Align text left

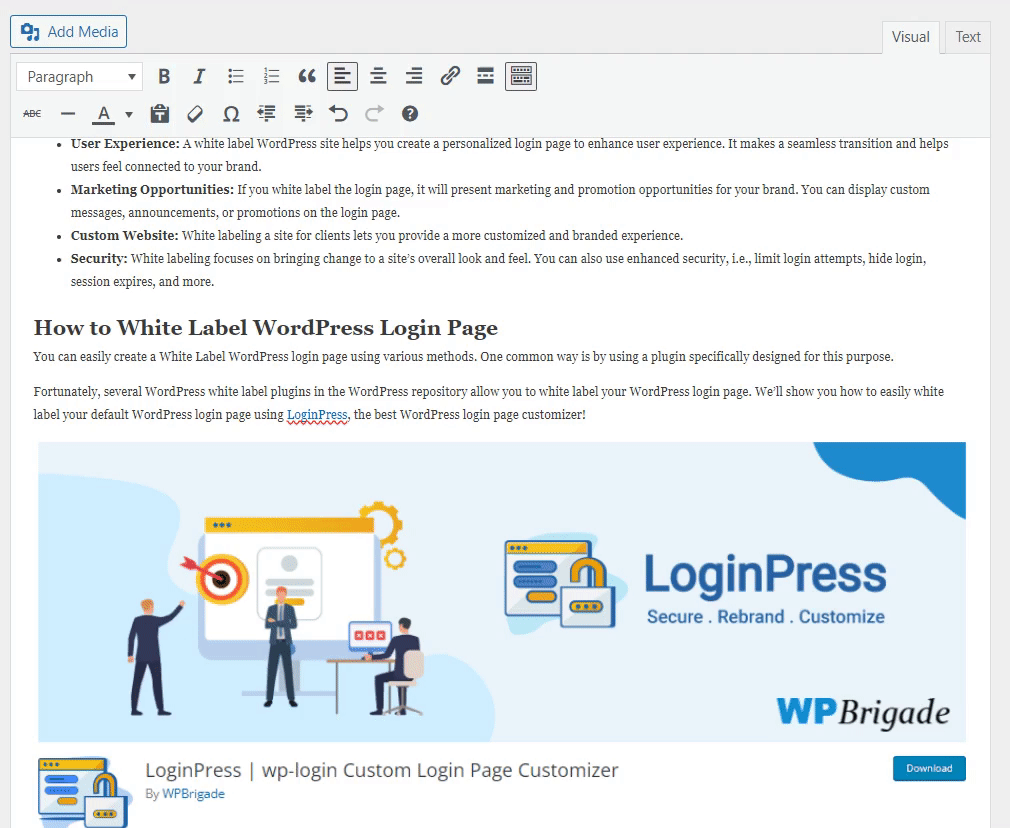[x=343, y=77]
